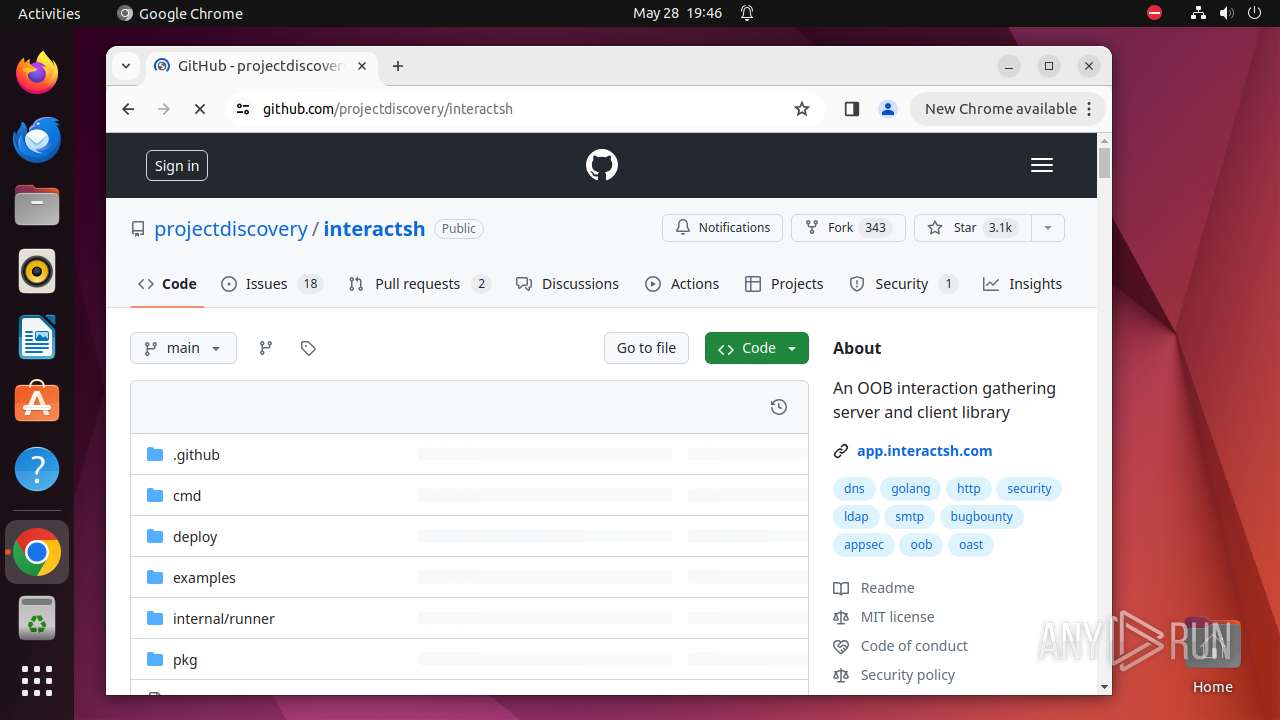Open projectdiscovery owner link
The image size is (1280, 720).
click(x=231, y=228)
